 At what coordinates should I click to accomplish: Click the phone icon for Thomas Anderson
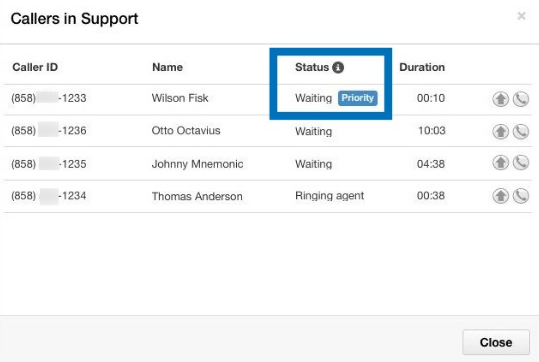521,196
